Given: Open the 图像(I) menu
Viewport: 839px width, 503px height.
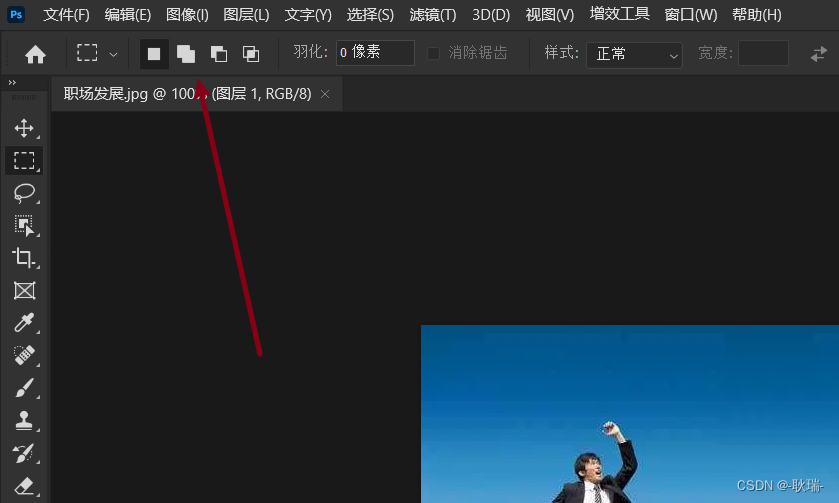Looking at the screenshot, I should click(187, 14).
